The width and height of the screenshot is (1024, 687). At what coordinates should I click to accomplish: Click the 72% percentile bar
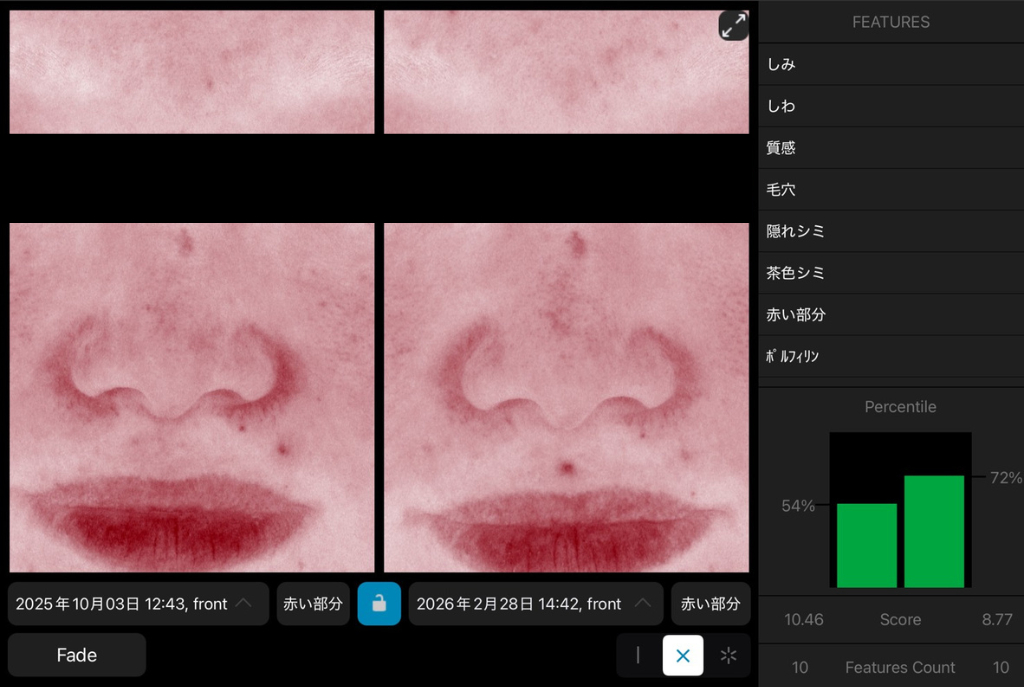tap(934, 531)
